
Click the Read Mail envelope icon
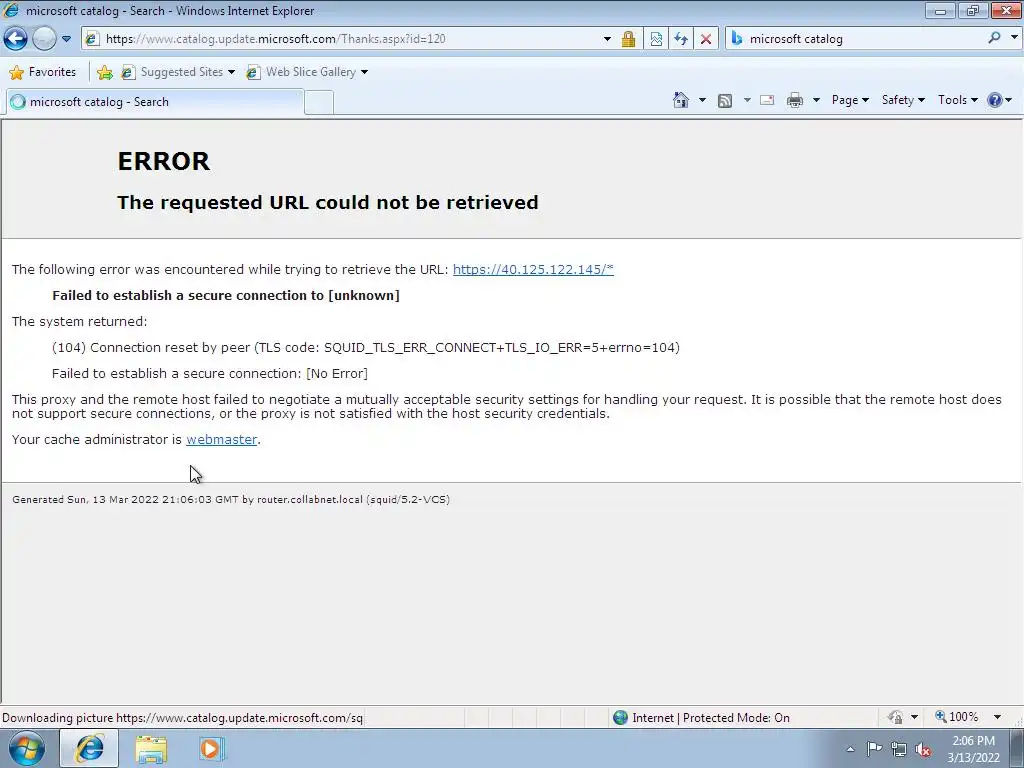(x=767, y=100)
